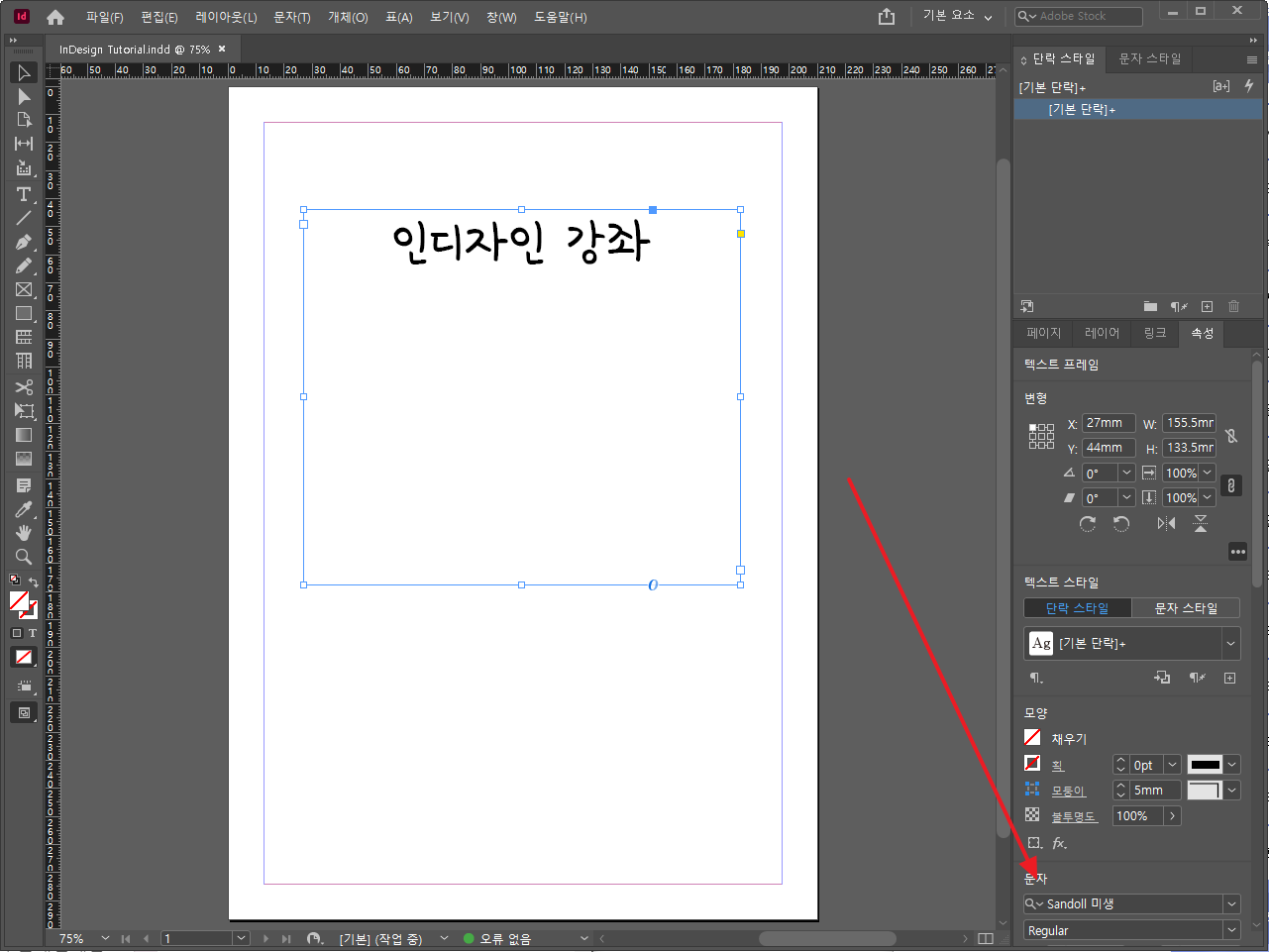Select the Eyedropper tool

(x=24, y=509)
